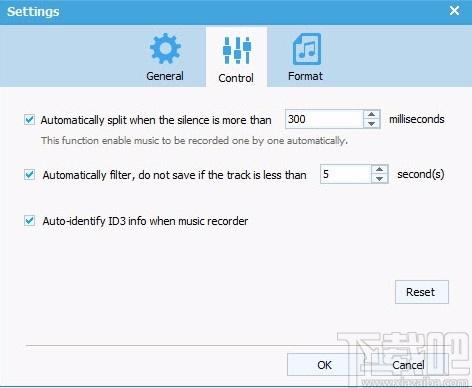The image size is (472, 388).
Task: Open the Format music file icon
Action: pyautogui.click(x=307, y=49)
